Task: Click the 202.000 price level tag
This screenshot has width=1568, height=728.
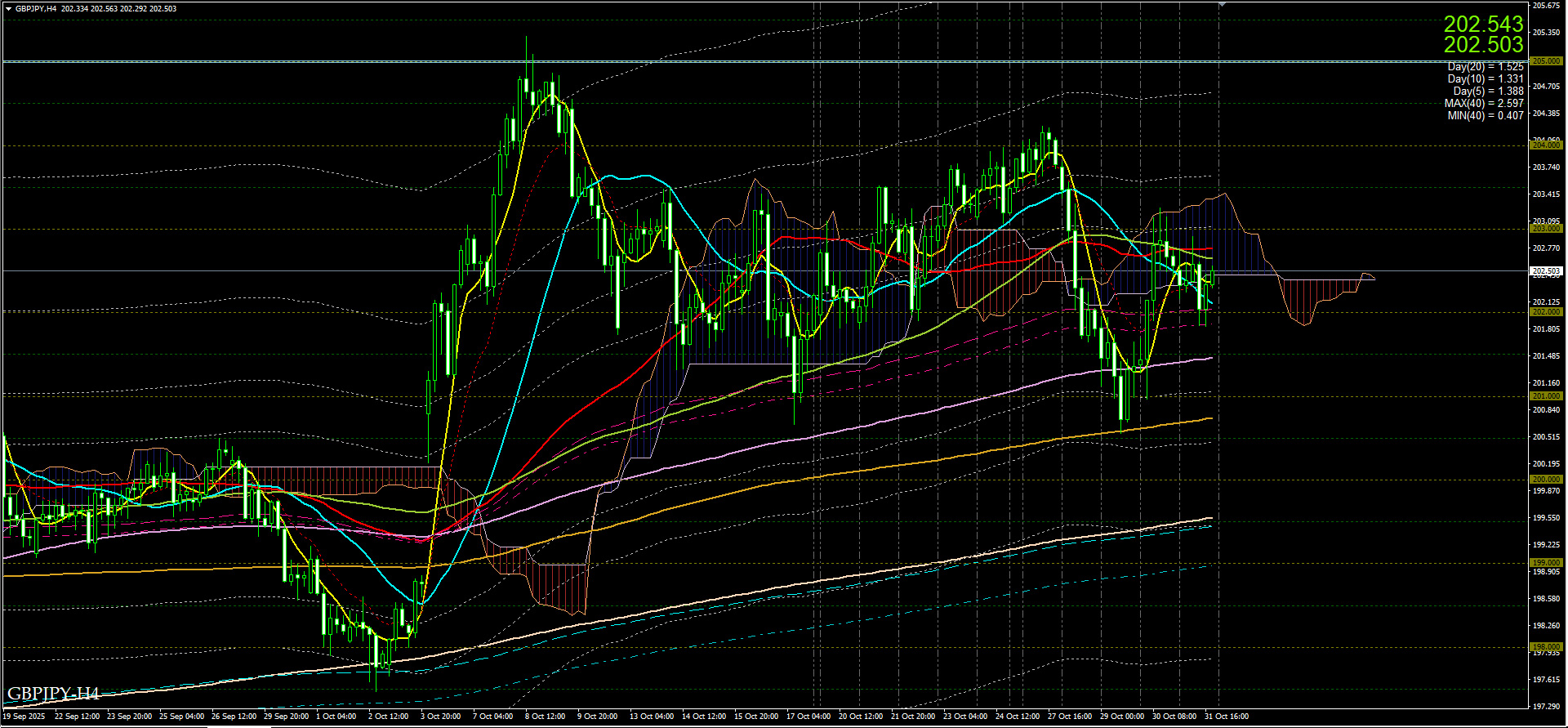Action: tap(1545, 312)
